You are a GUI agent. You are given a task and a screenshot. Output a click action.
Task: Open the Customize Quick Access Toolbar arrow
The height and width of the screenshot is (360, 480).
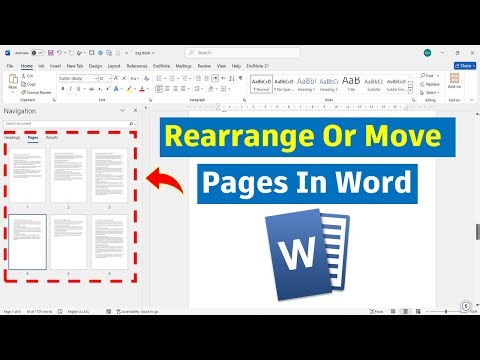pyautogui.click(x=127, y=53)
